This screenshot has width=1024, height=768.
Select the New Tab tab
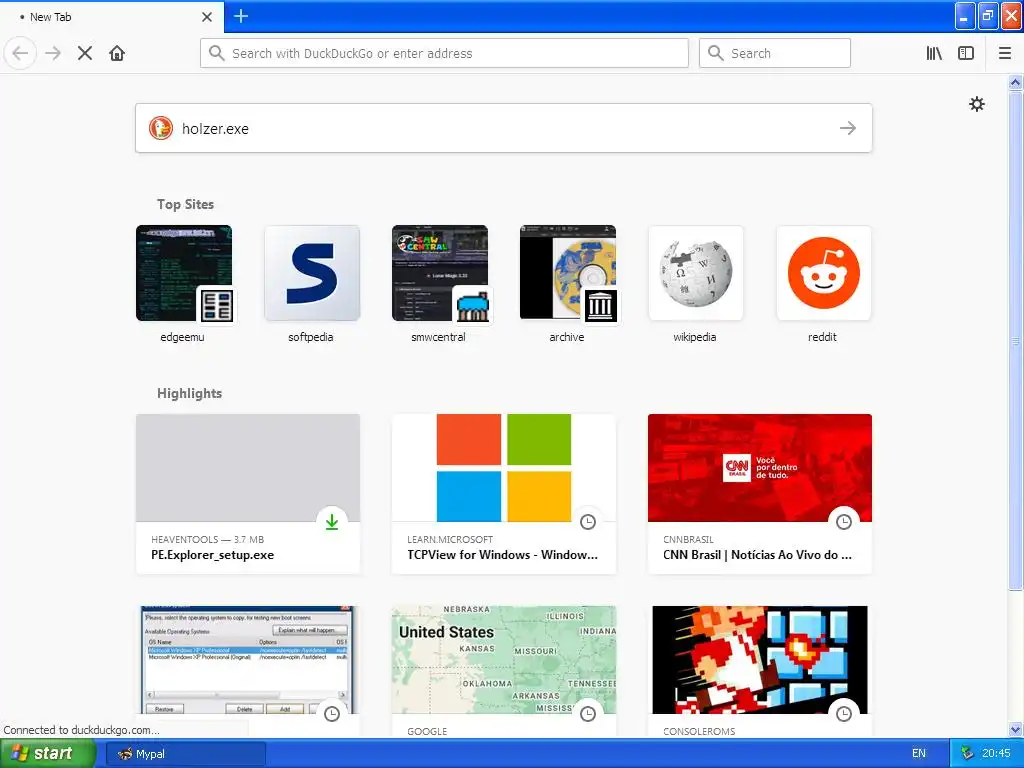point(112,17)
